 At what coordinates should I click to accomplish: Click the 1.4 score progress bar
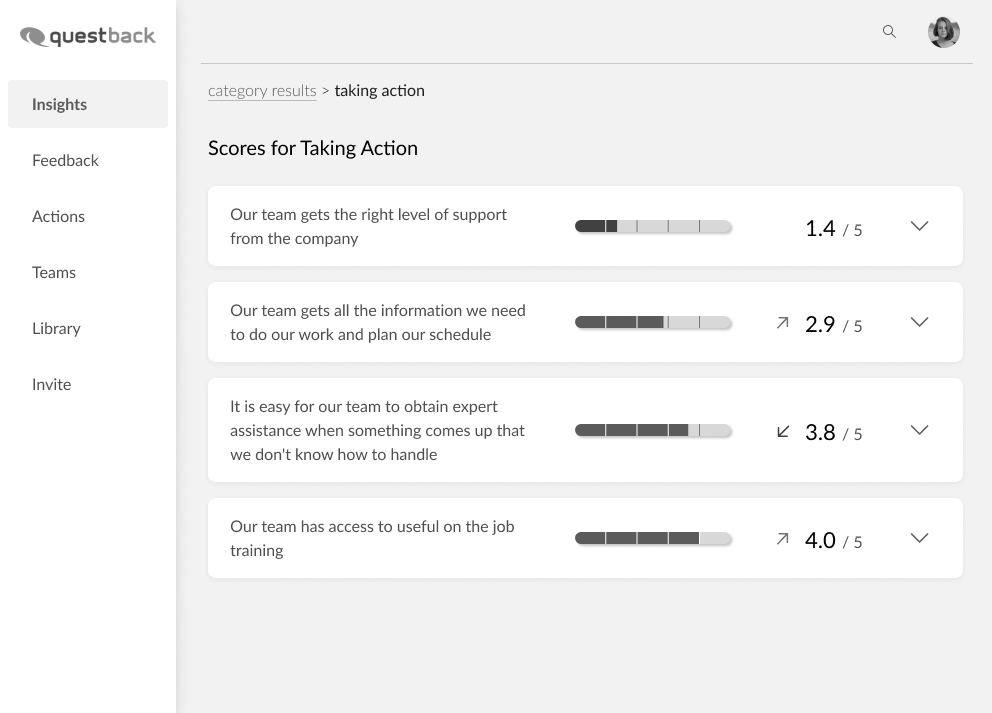coord(653,226)
